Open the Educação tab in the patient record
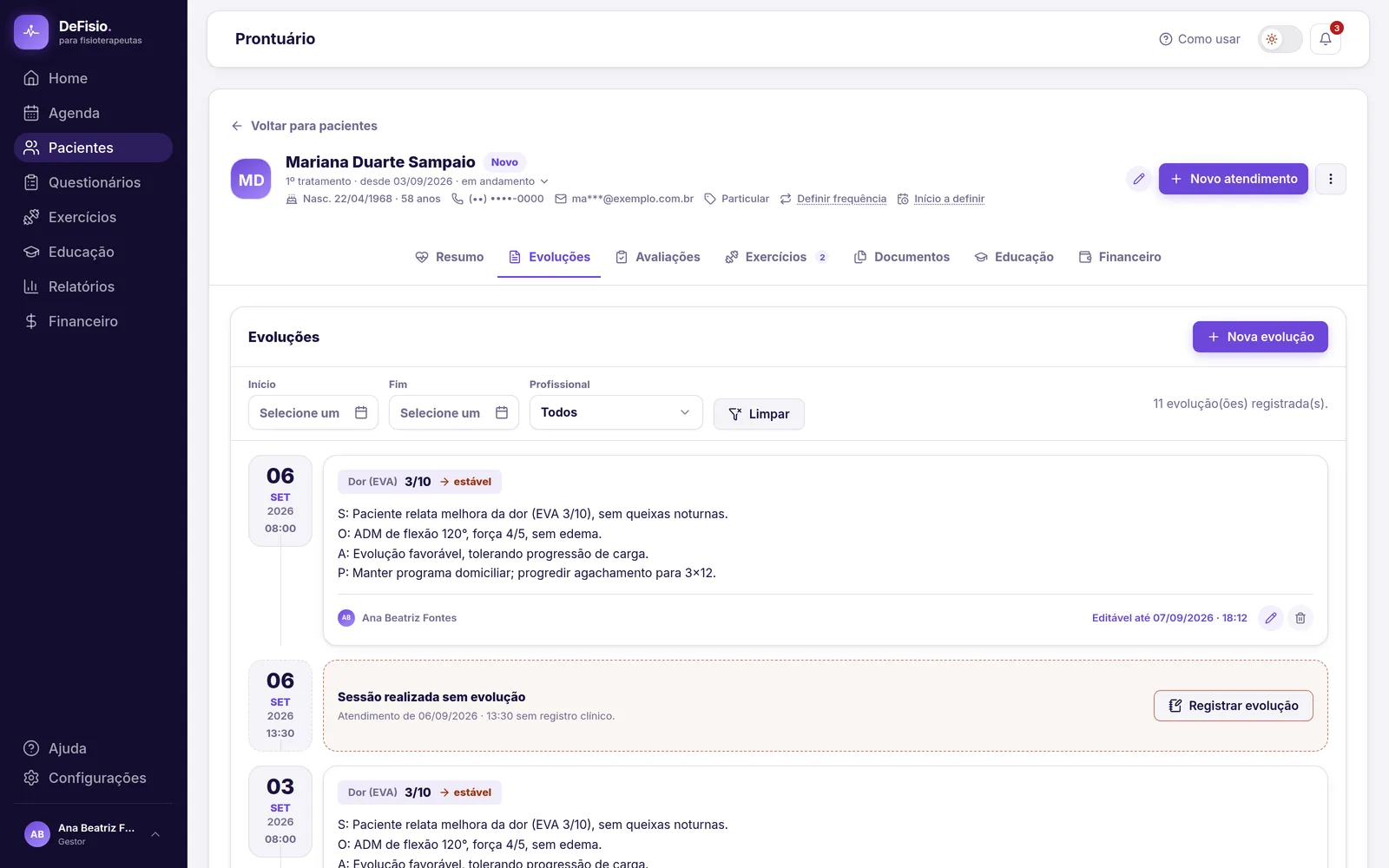This screenshot has width=1389, height=868. click(1014, 257)
